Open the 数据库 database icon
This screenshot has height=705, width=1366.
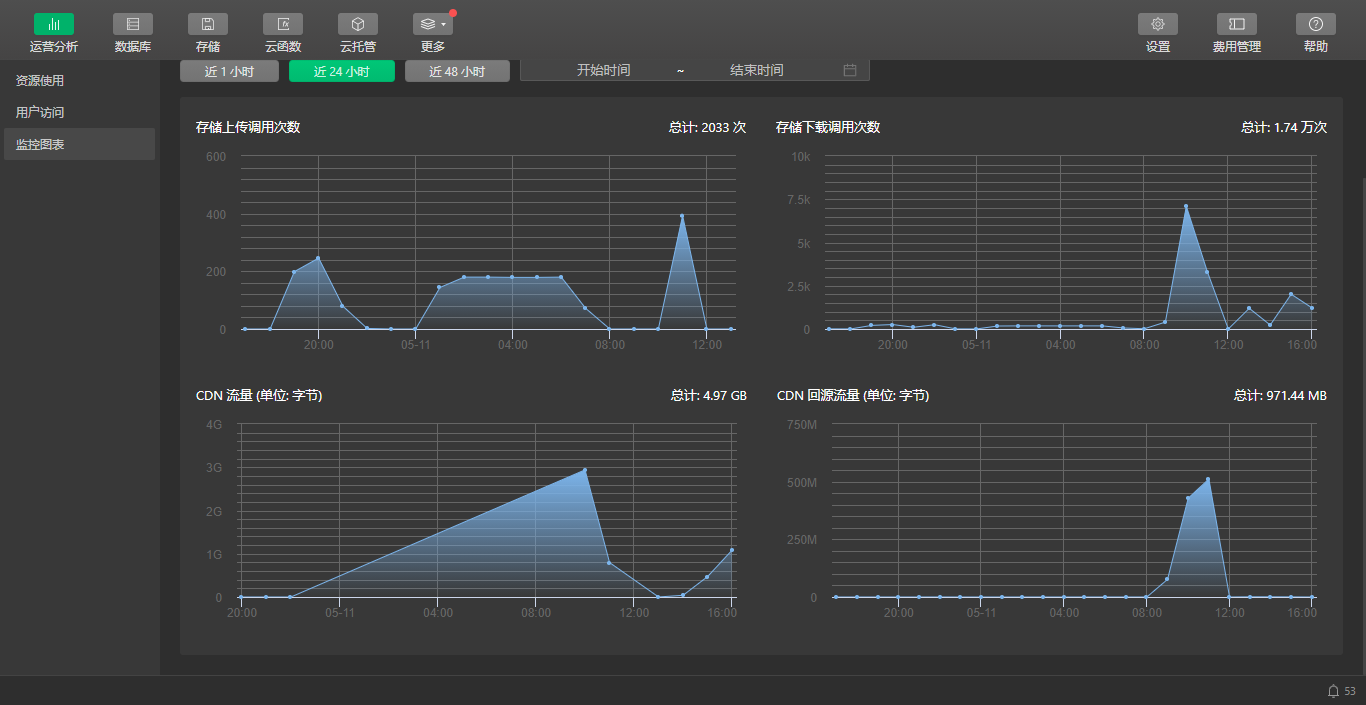(133, 24)
